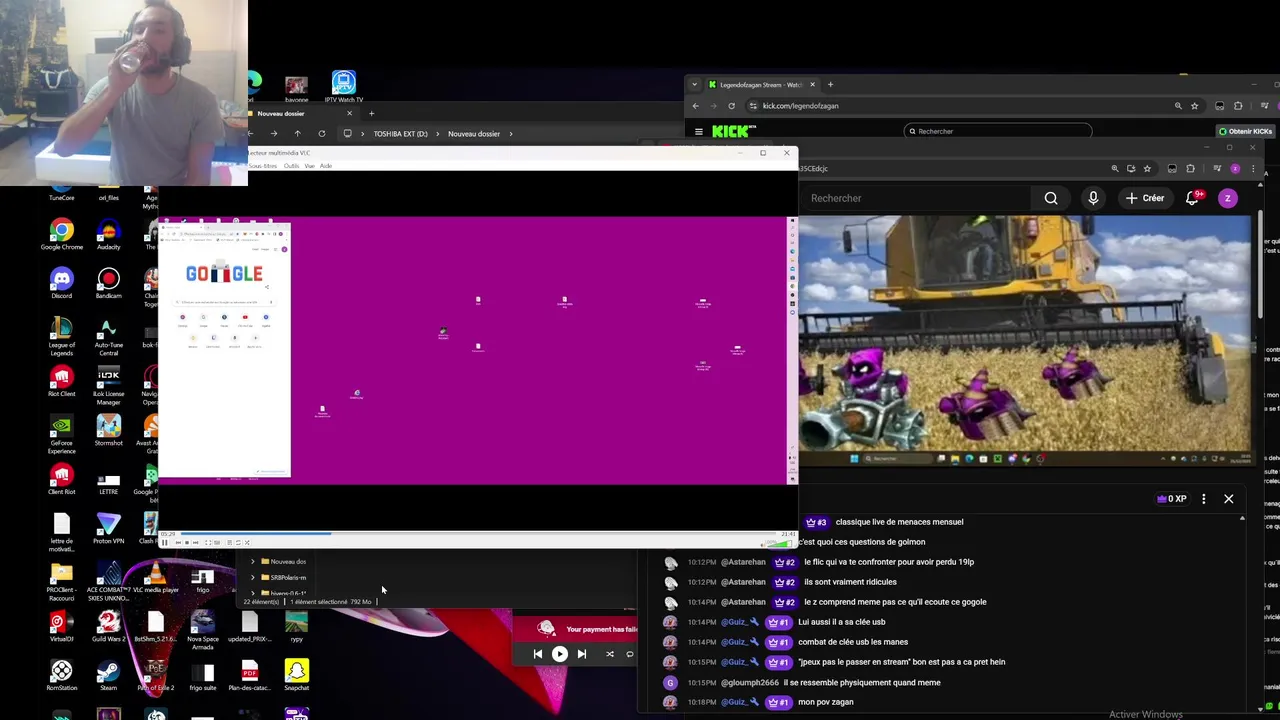Open Client Riot desktop icon

(62, 480)
